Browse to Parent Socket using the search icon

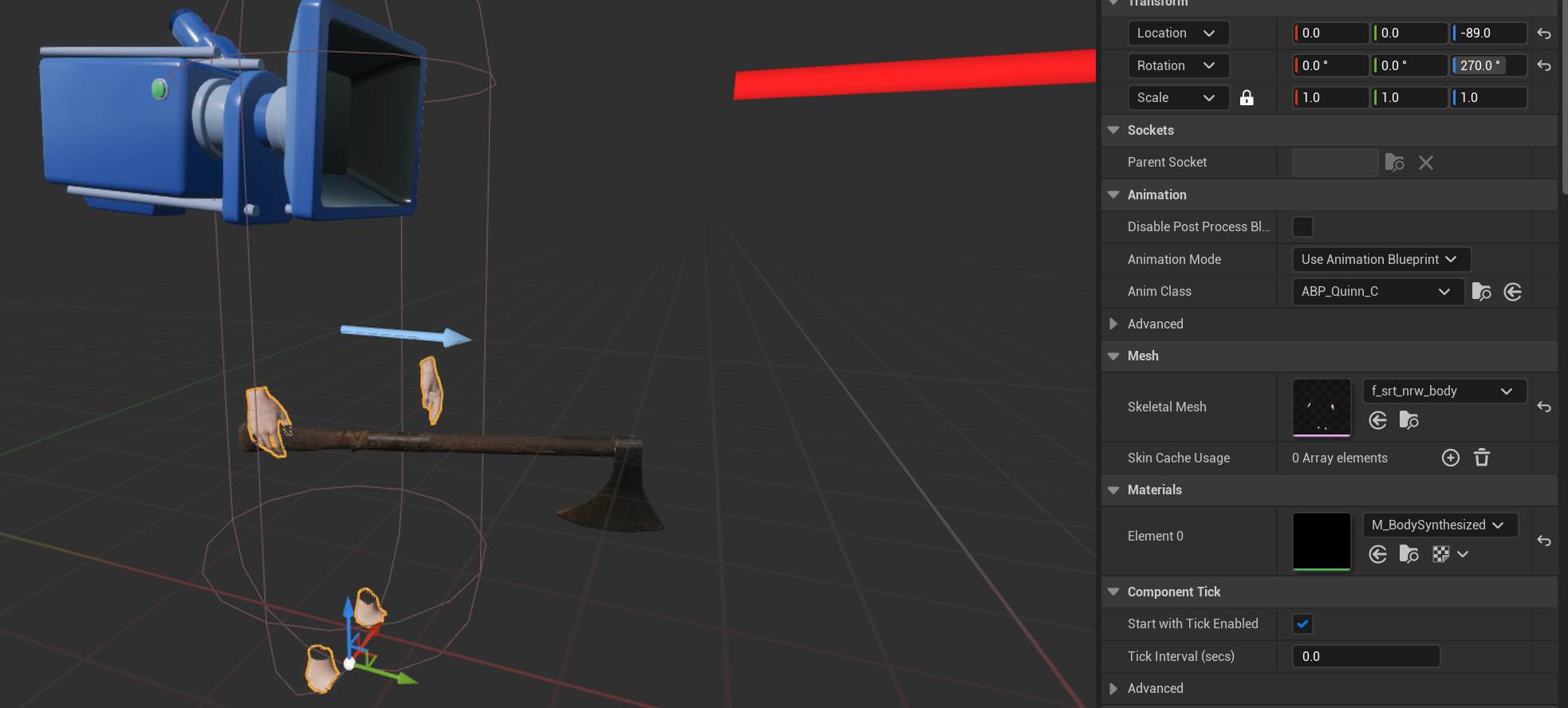pos(1394,163)
